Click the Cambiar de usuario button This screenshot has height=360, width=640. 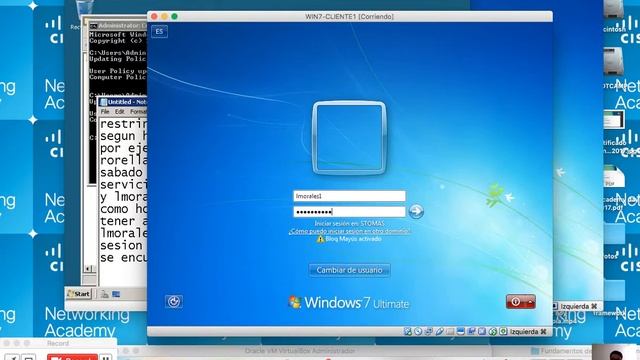click(349, 270)
